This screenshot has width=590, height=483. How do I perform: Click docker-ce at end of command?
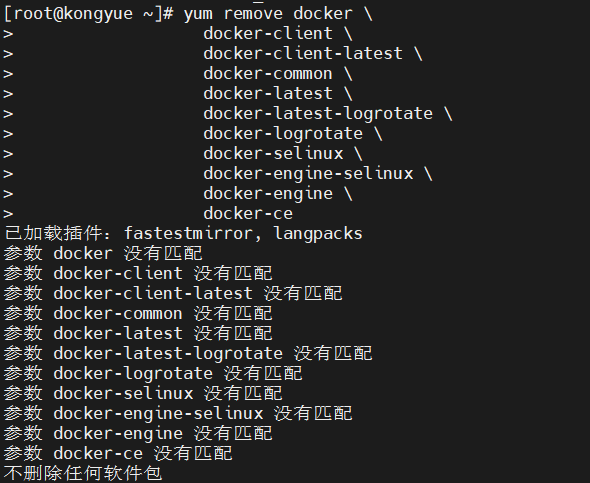point(248,214)
